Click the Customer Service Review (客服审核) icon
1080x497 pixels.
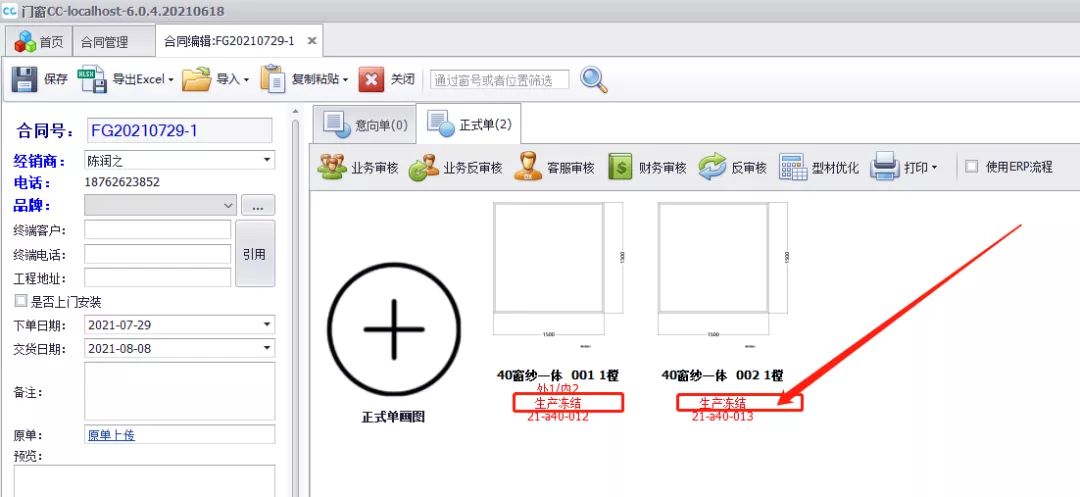(528, 167)
